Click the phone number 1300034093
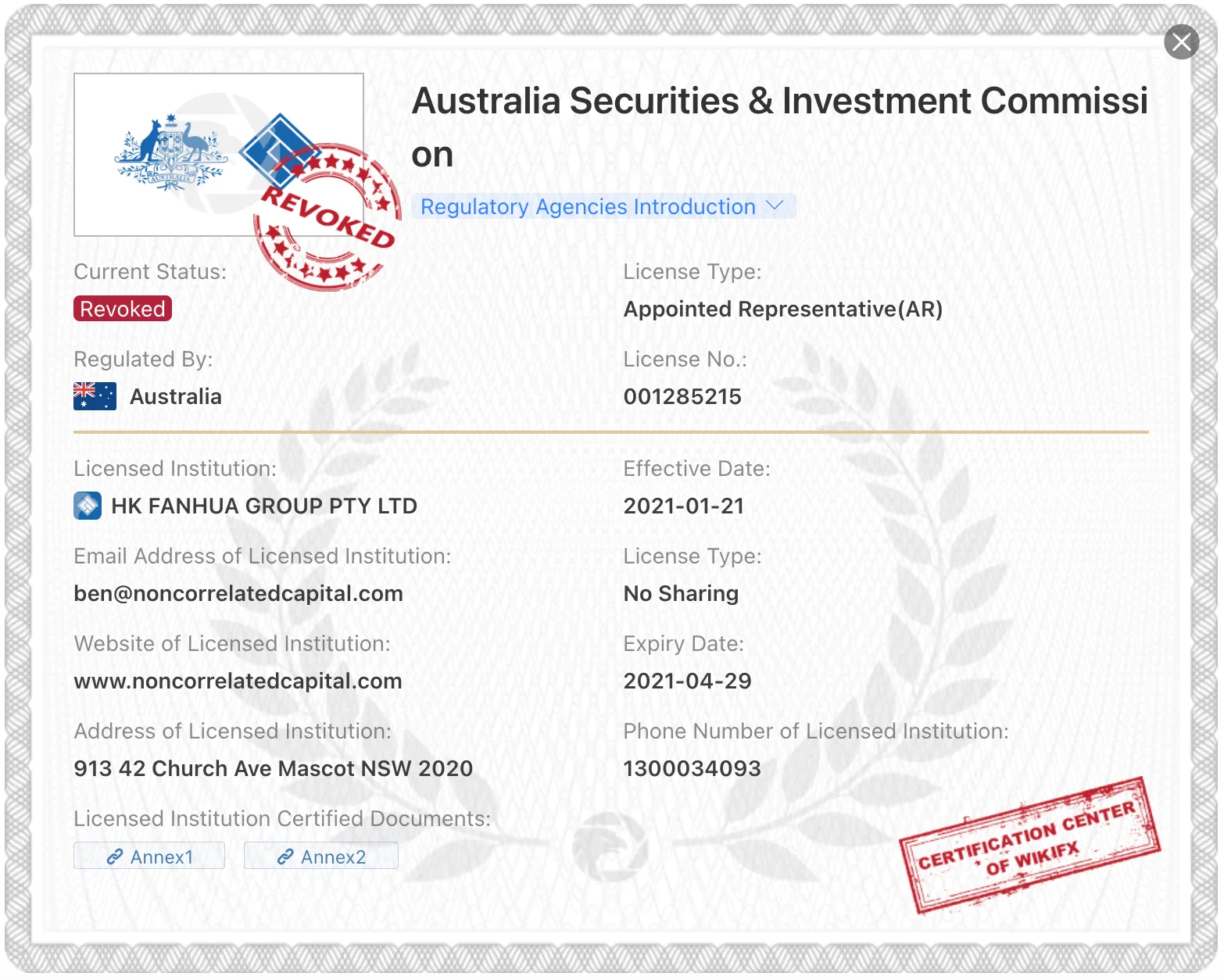This screenshot has width=1224, height=980. click(692, 768)
